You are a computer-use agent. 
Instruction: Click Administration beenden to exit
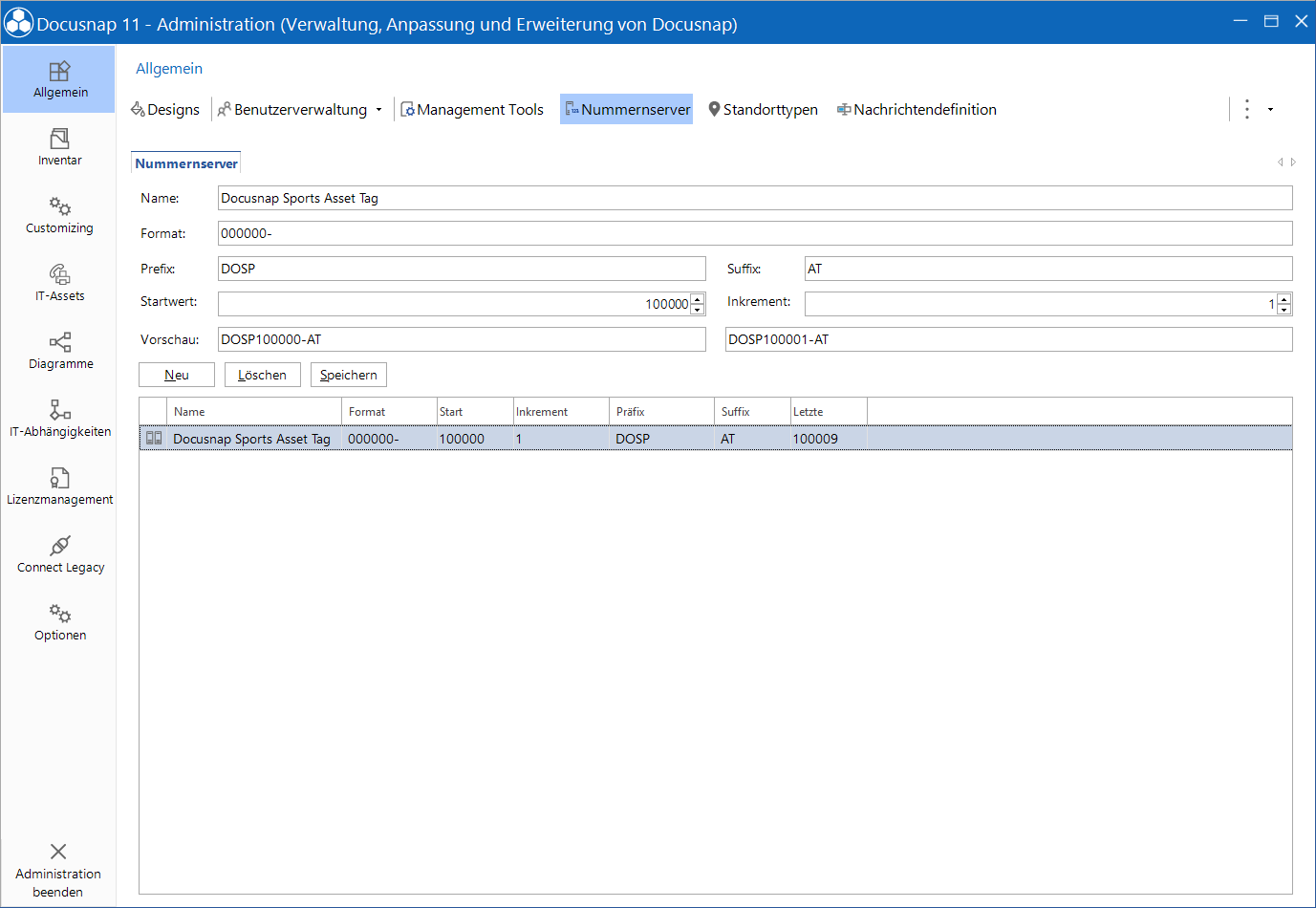(58, 870)
